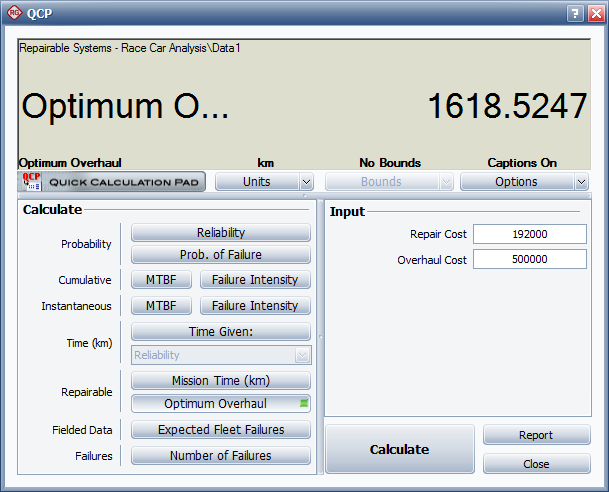Click the help question mark button
The width and height of the screenshot is (609, 492).
[573, 14]
